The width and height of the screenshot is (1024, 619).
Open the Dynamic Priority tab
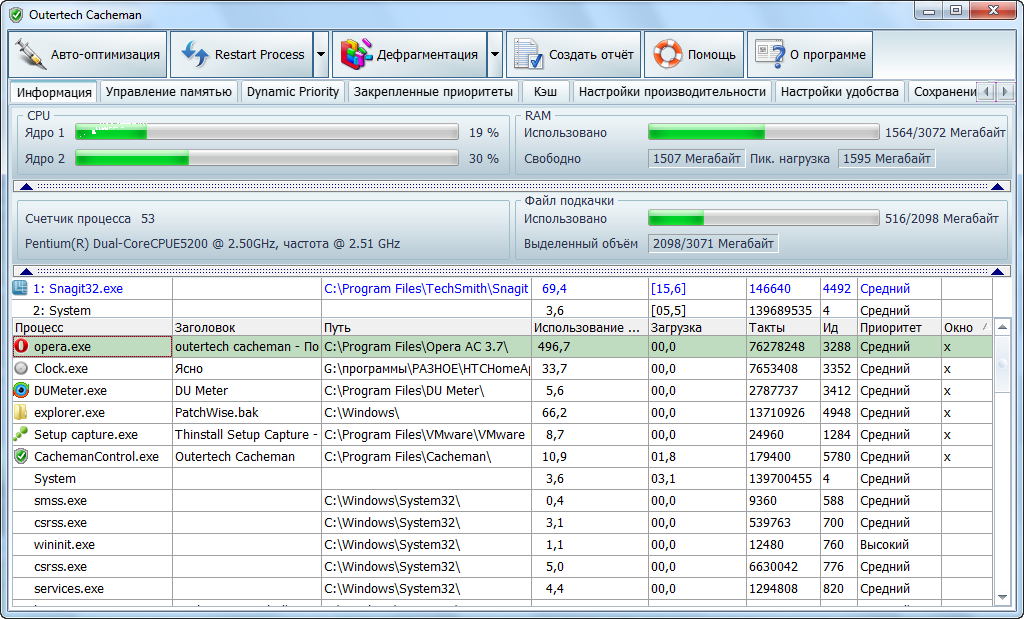click(x=293, y=91)
